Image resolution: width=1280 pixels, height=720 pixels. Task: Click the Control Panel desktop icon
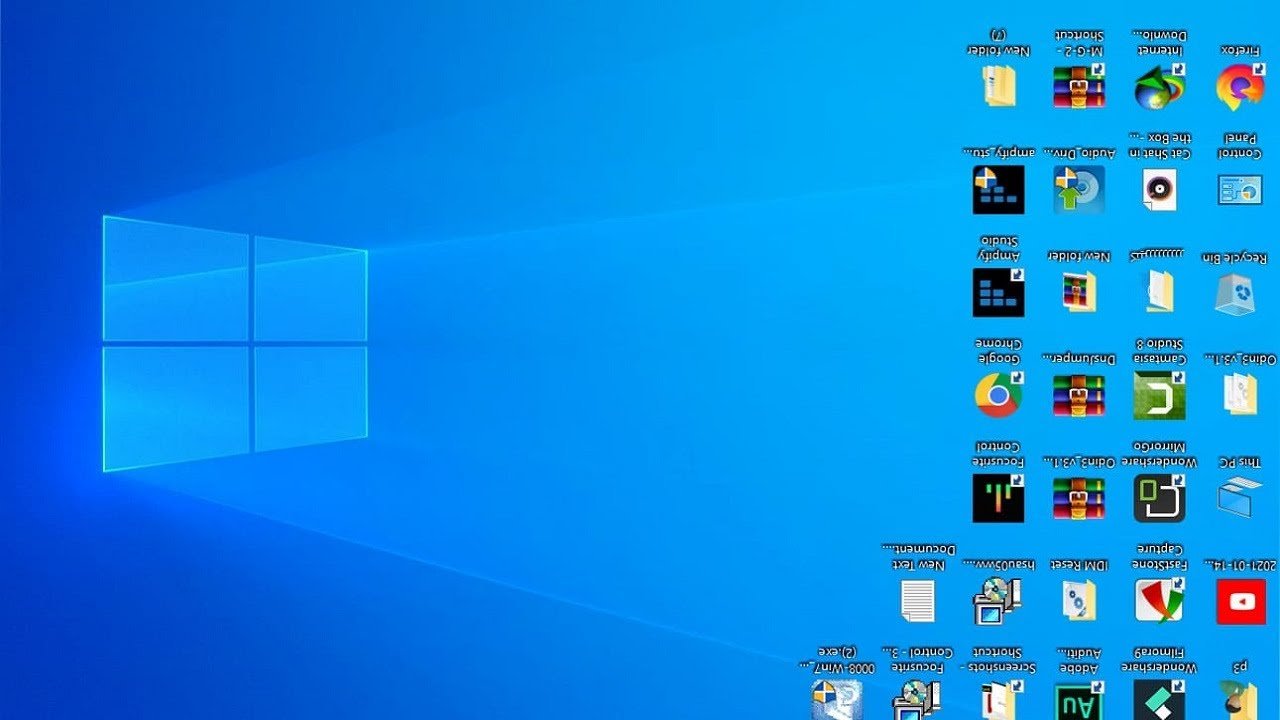coord(1240,189)
